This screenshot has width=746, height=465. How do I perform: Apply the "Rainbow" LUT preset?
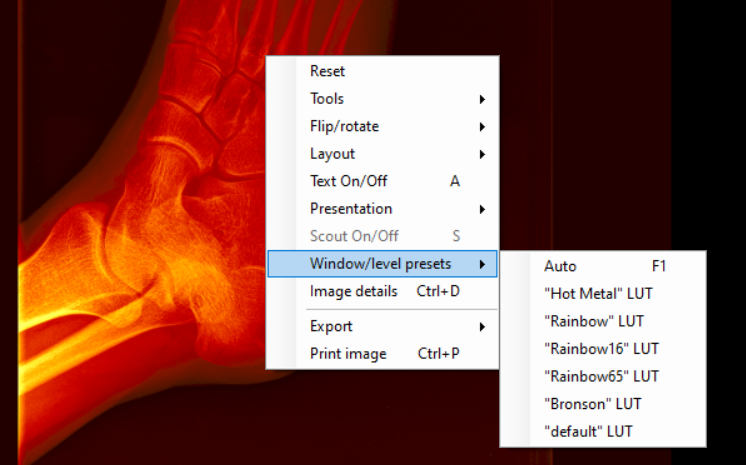click(x=603, y=321)
